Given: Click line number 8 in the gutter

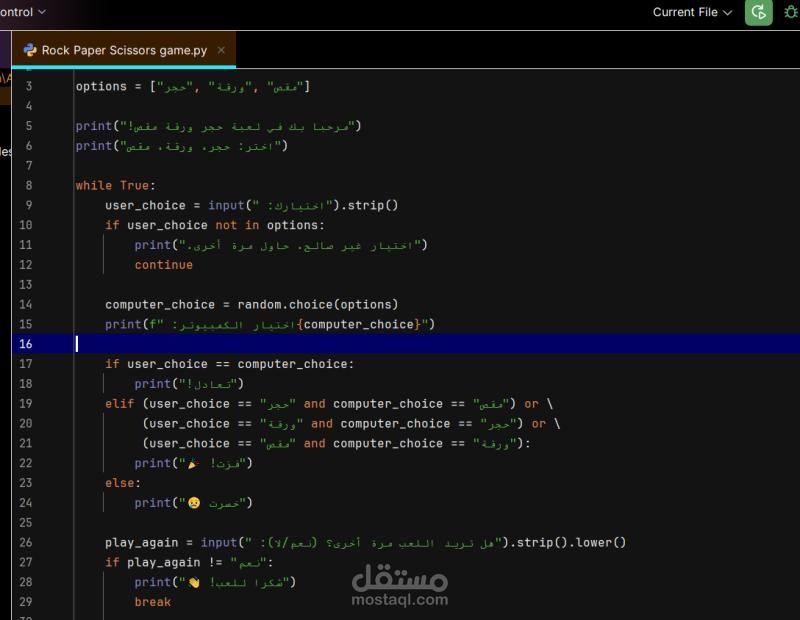Looking at the screenshot, I should (x=29, y=185).
